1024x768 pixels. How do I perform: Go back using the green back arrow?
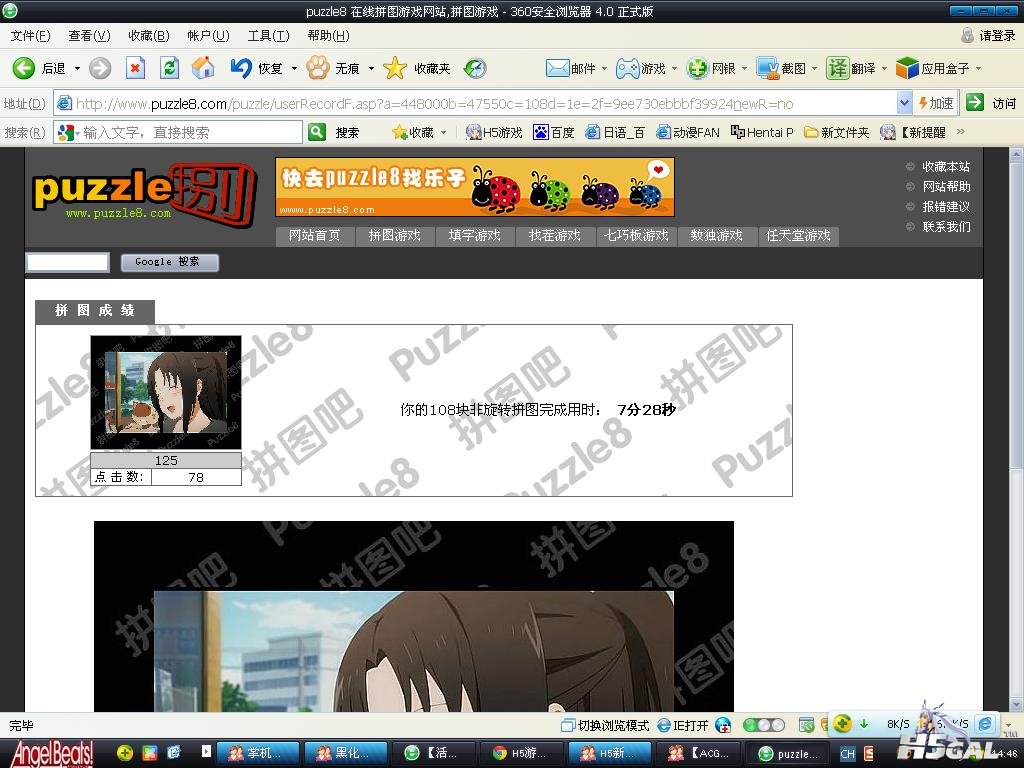(24, 68)
